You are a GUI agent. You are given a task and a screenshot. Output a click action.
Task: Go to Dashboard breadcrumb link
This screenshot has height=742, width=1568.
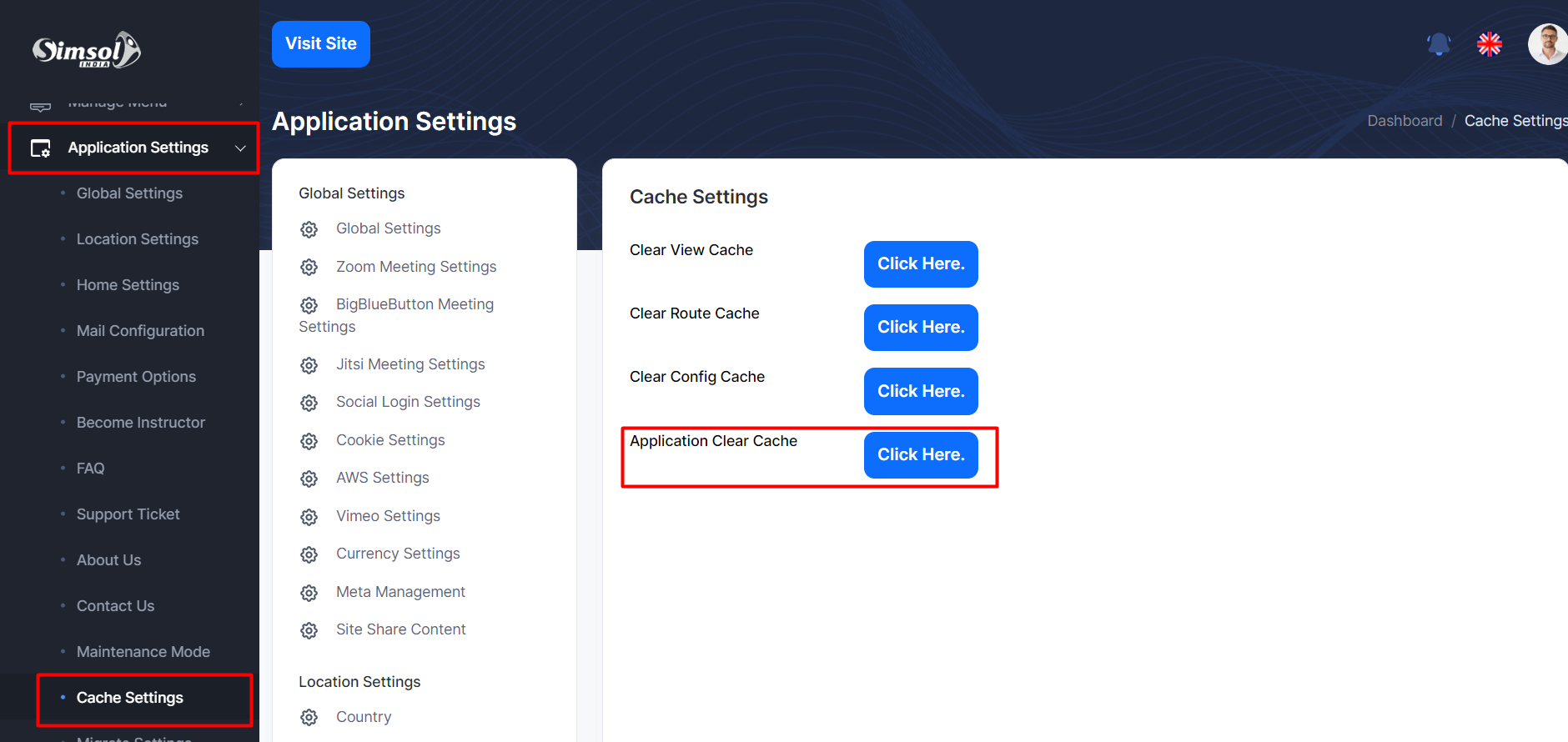[1405, 121]
